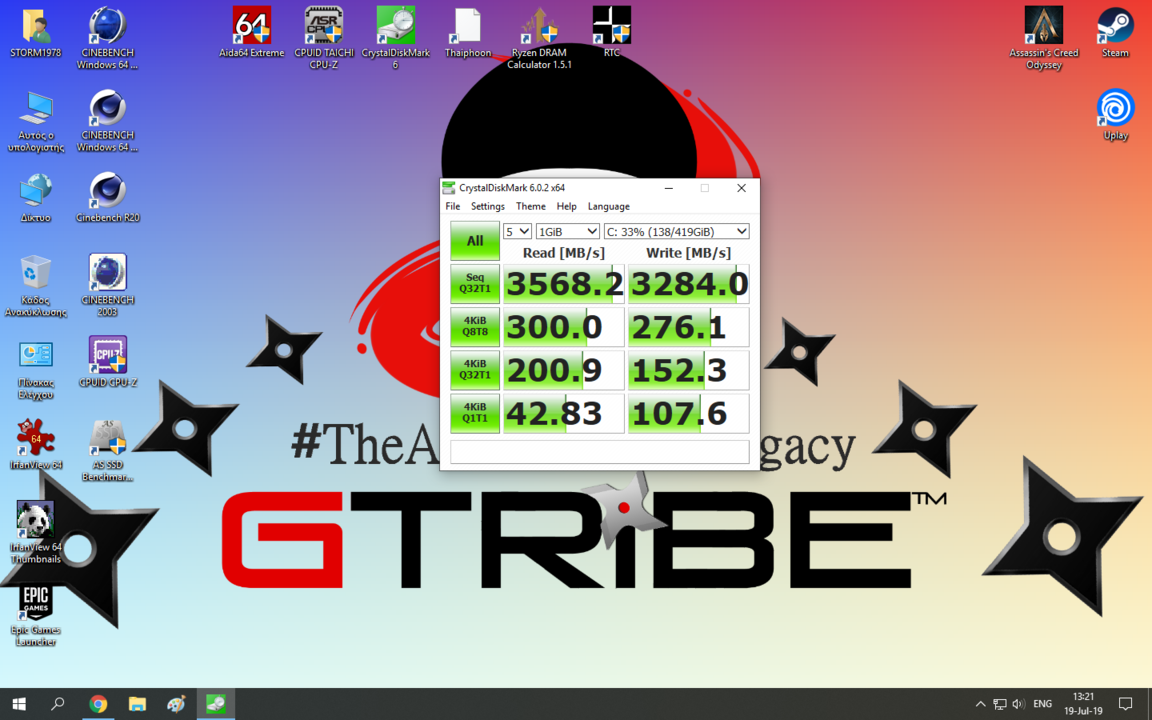This screenshot has height=720, width=1152.
Task: Open the top CINEBENCH Windows 64 shortcut
Action: point(107,38)
